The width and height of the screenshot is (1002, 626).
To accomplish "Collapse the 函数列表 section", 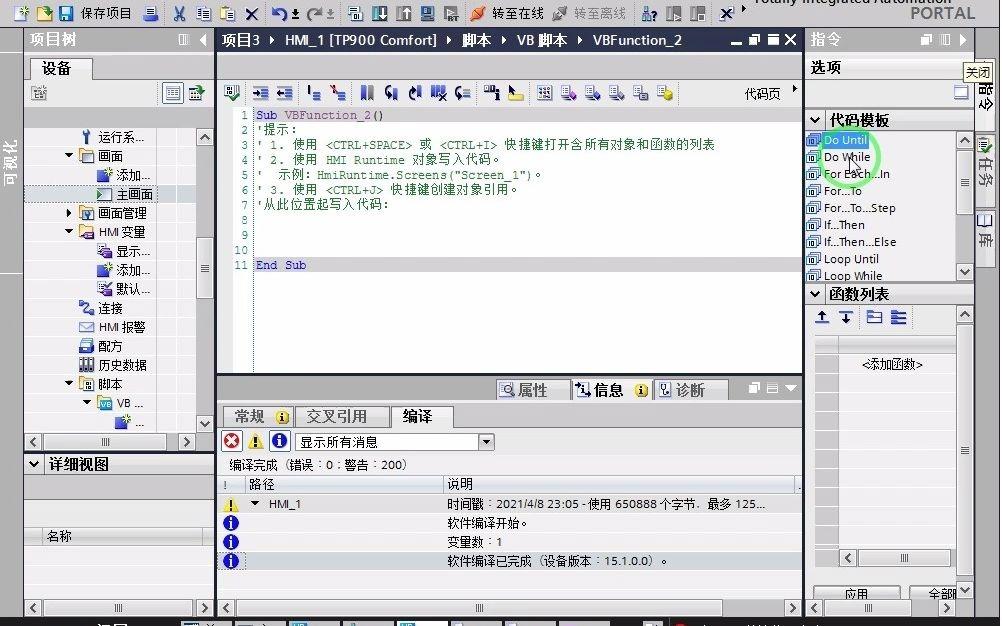I will tap(815, 294).
